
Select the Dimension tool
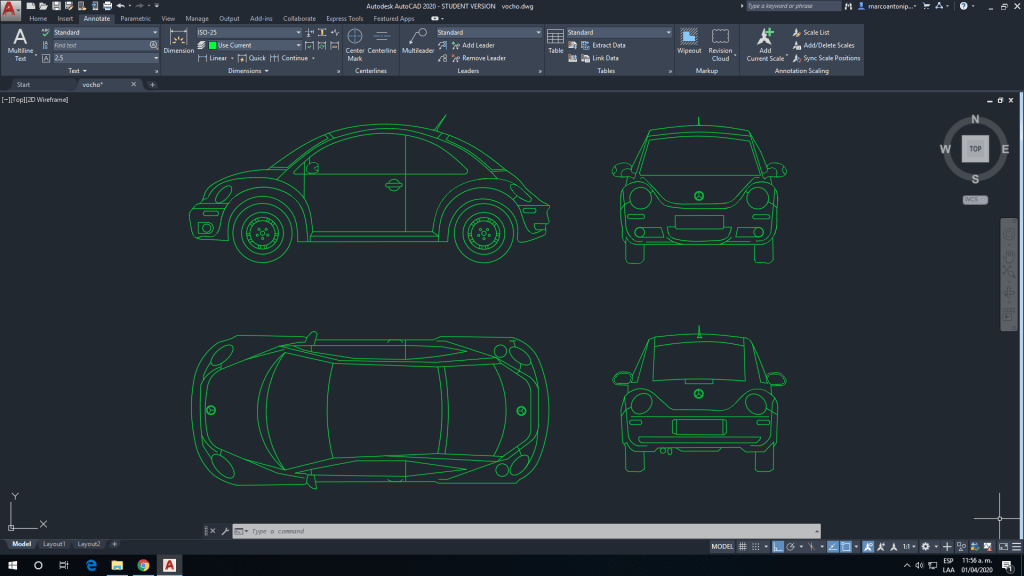[x=179, y=41]
